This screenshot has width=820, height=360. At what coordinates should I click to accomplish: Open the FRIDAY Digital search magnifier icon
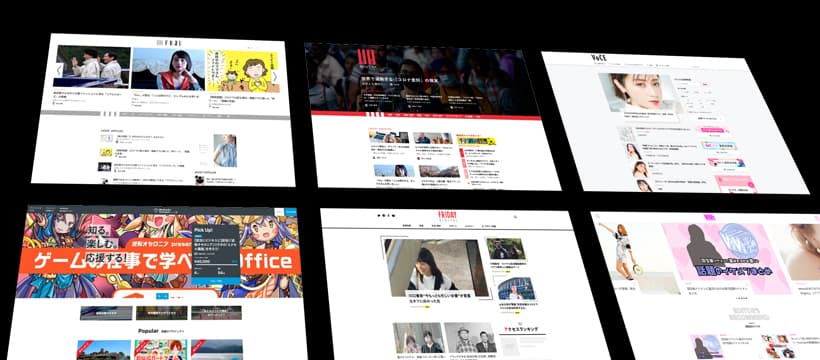(x=516, y=217)
